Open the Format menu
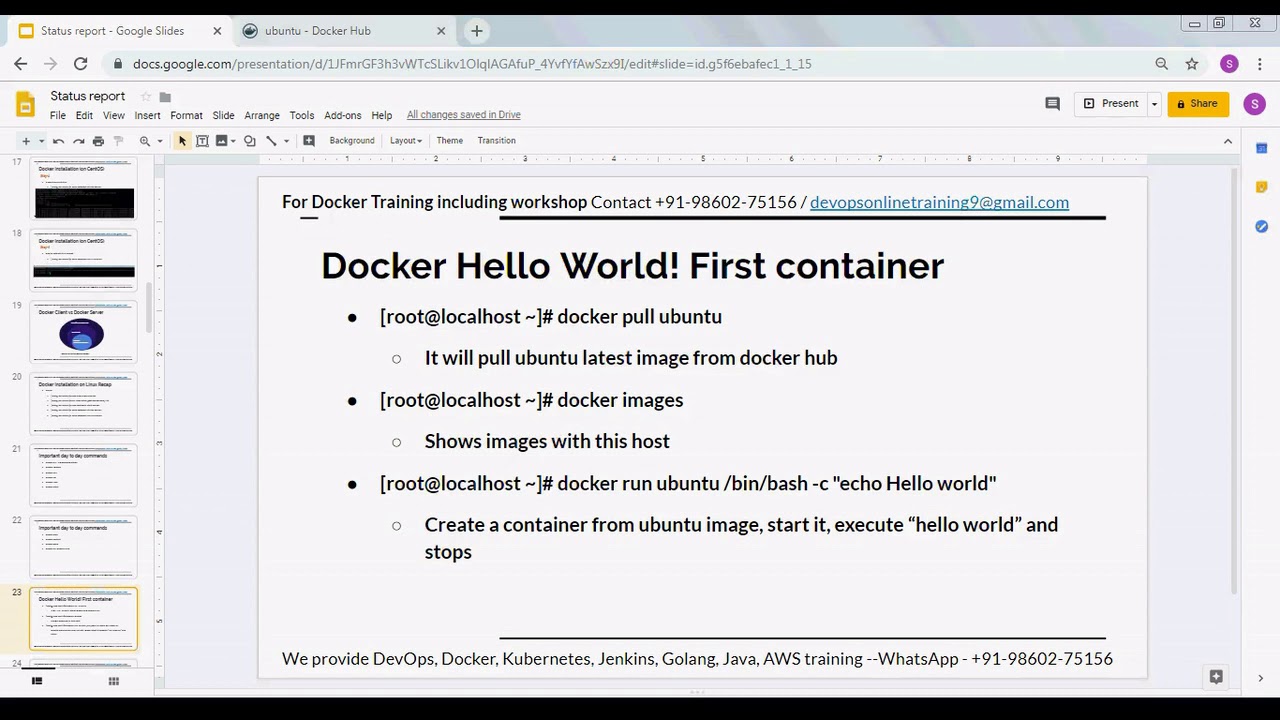The height and width of the screenshot is (720, 1280). click(x=186, y=116)
